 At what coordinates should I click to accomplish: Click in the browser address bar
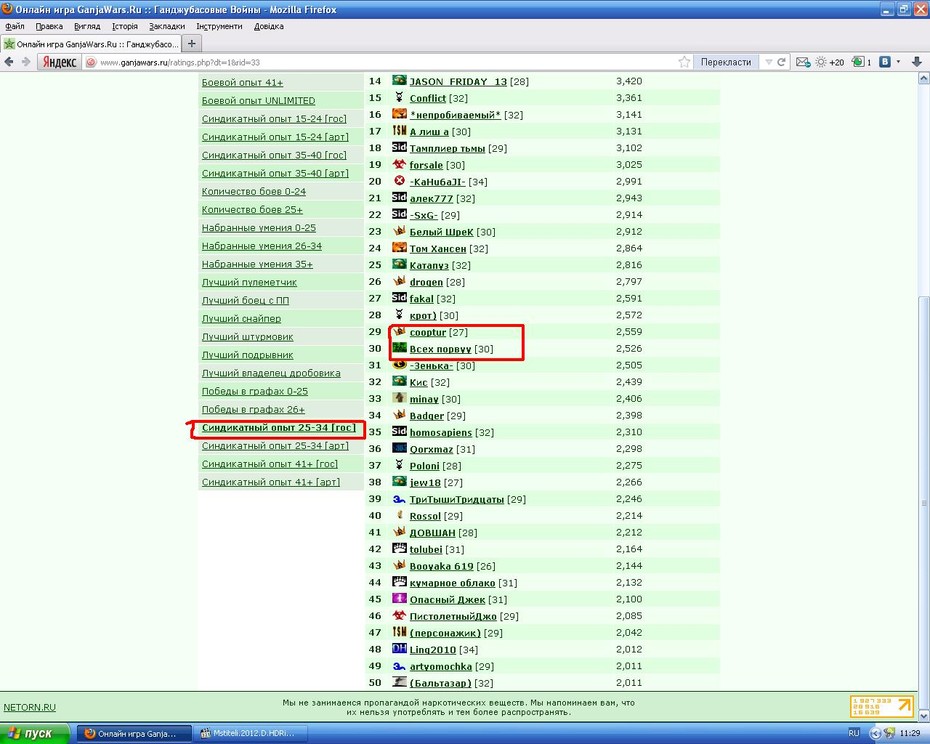380,62
